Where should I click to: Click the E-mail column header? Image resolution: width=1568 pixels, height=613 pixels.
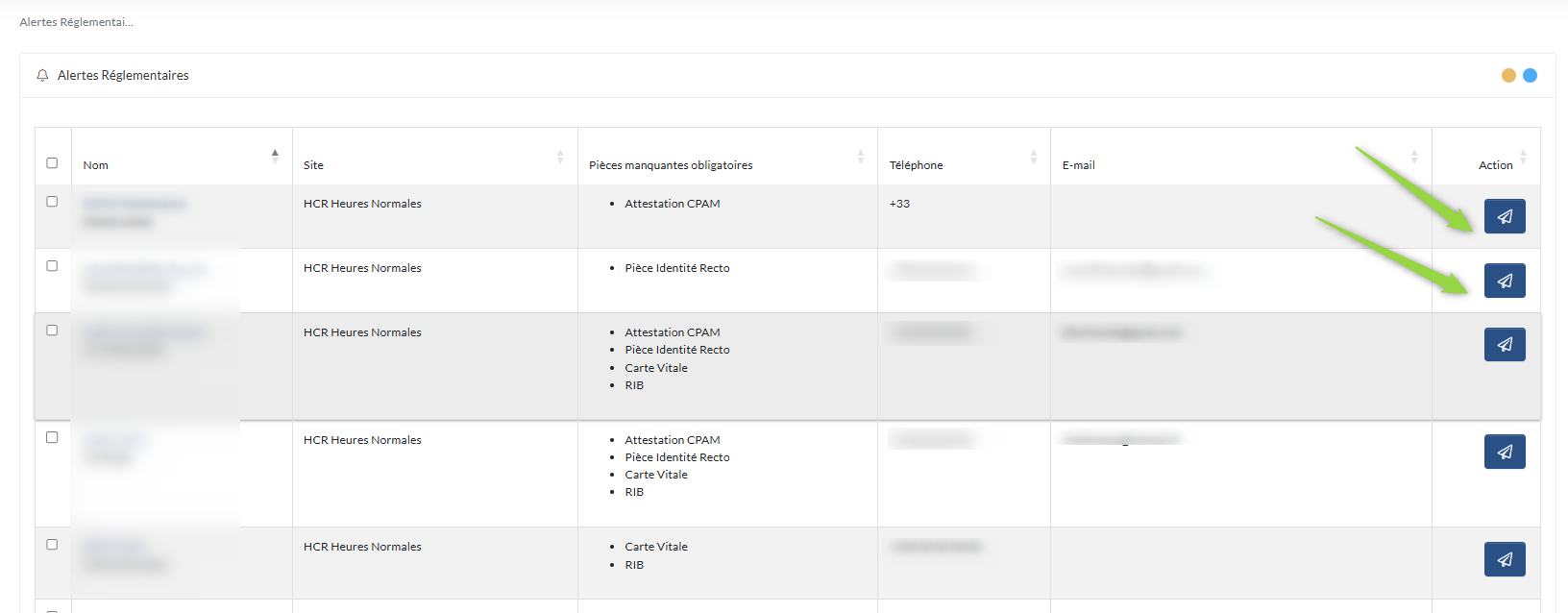point(1079,165)
